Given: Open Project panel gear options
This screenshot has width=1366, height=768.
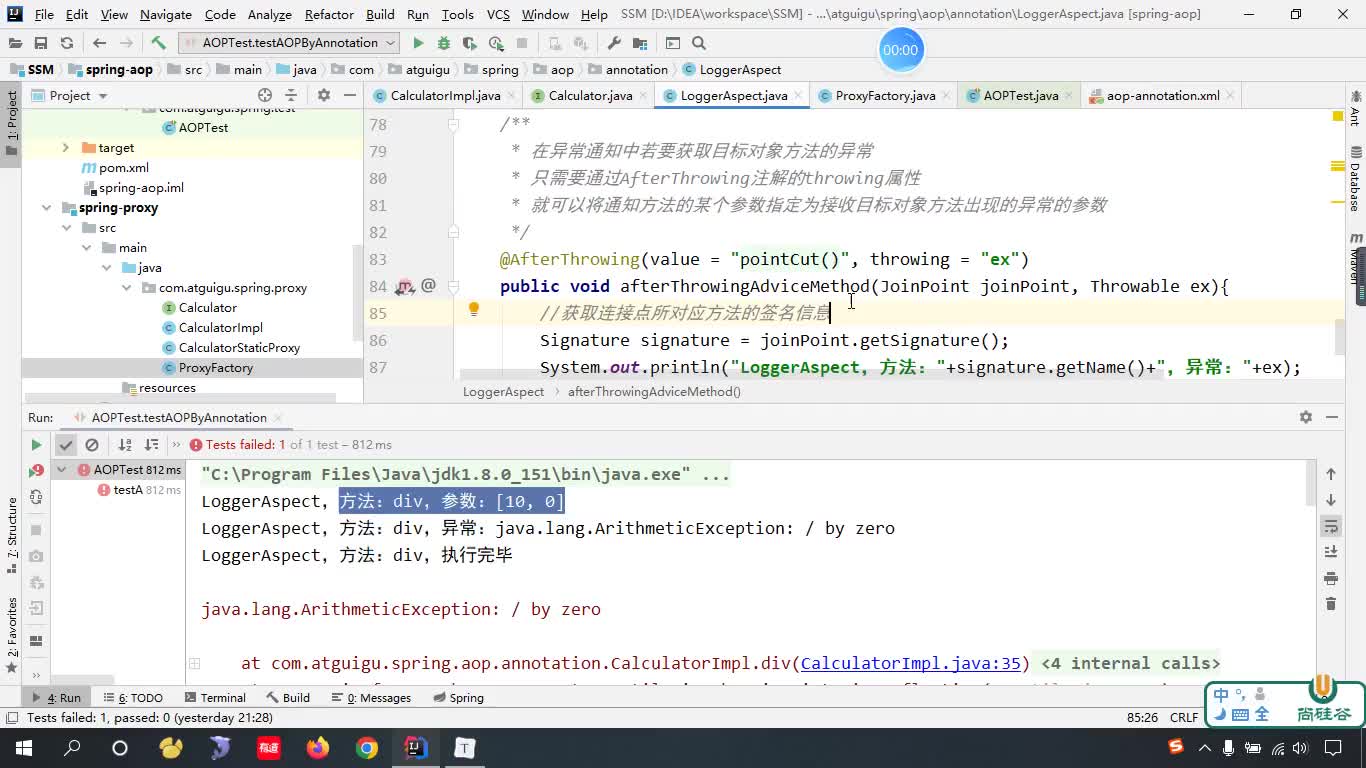Looking at the screenshot, I should [323, 95].
